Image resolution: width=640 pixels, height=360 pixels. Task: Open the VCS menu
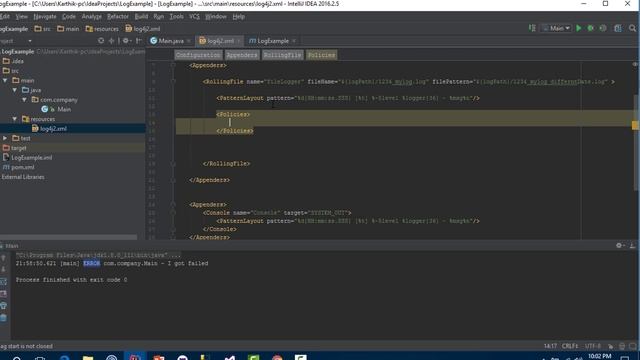[x=194, y=16]
